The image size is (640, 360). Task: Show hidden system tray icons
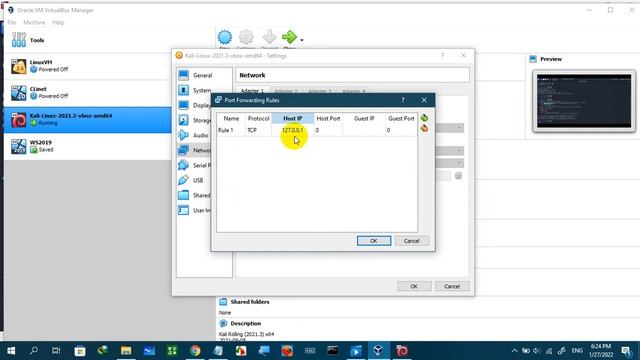coord(514,351)
